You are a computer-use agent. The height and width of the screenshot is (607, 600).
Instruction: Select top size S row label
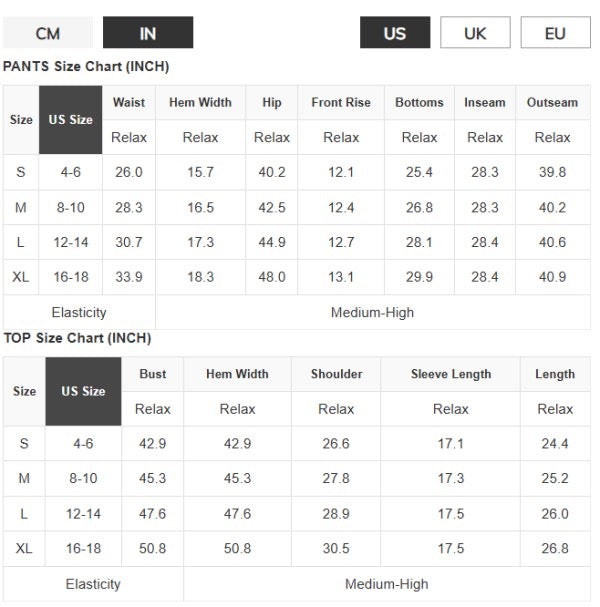(x=24, y=444)
